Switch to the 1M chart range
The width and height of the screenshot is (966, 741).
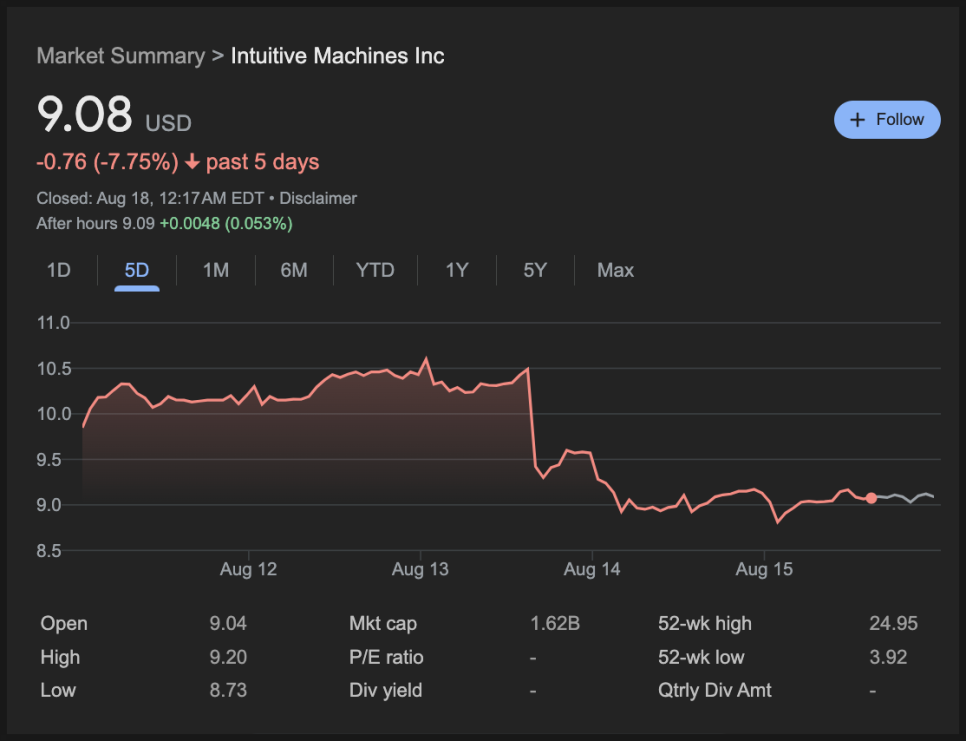pyautogui.click(x=216, y=270)
